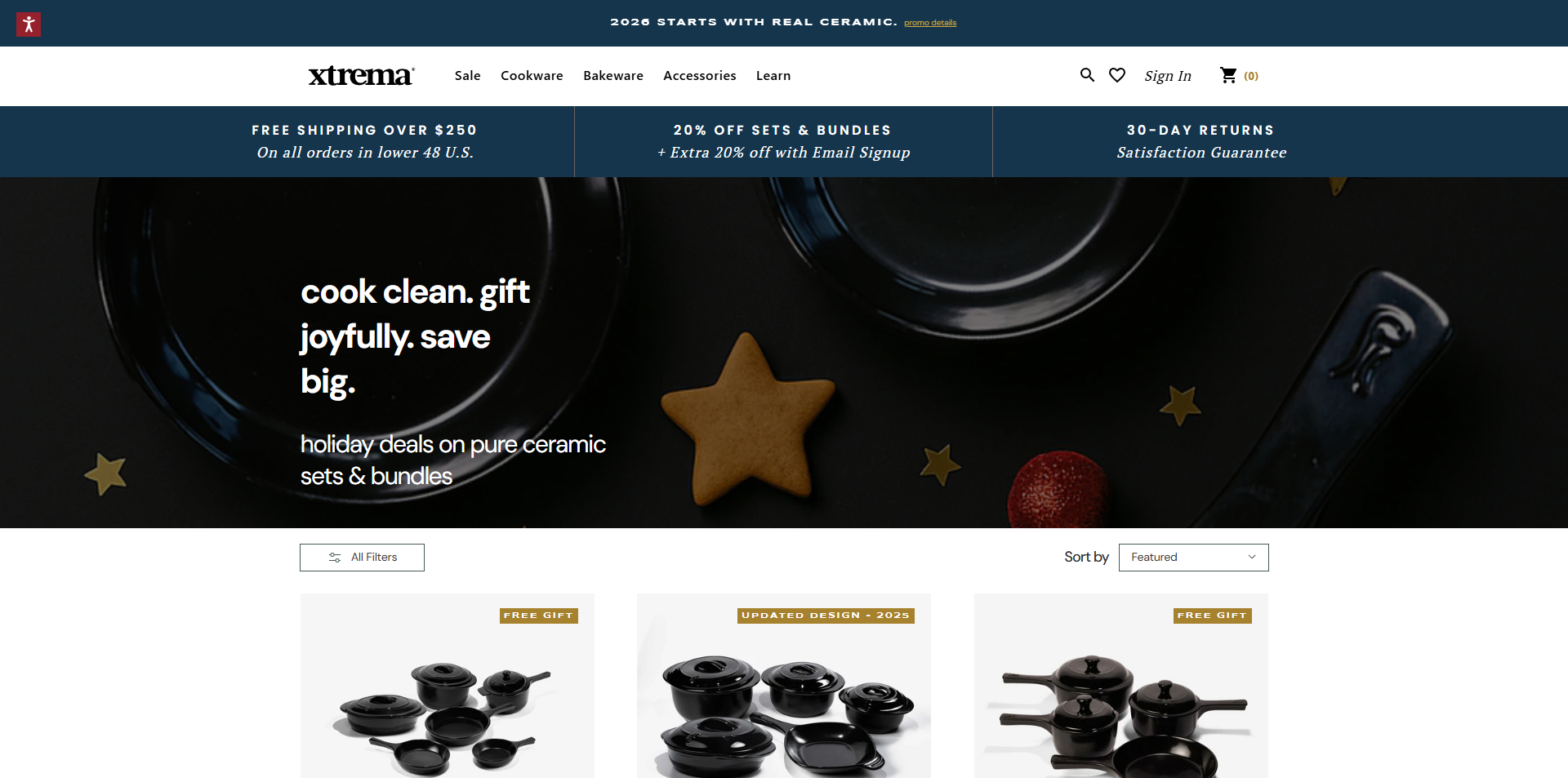This screenshot has height=778, width=1568.
Task: Open the Updated Design 2025 cookware set thumbnail
Action: pyautogui.click(x=784, y=686)
